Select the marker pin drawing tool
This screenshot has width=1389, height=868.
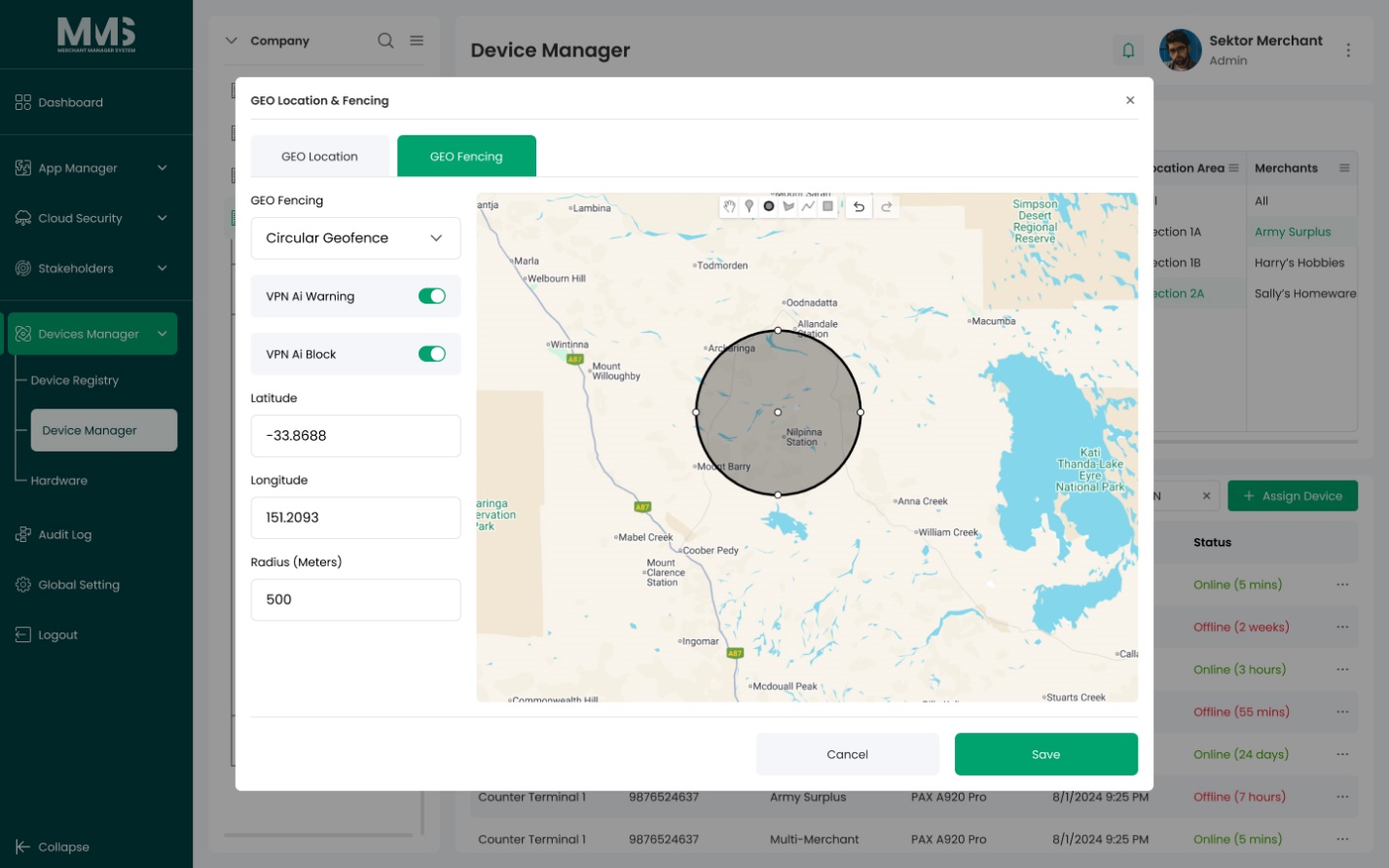(x=749, y=206)
